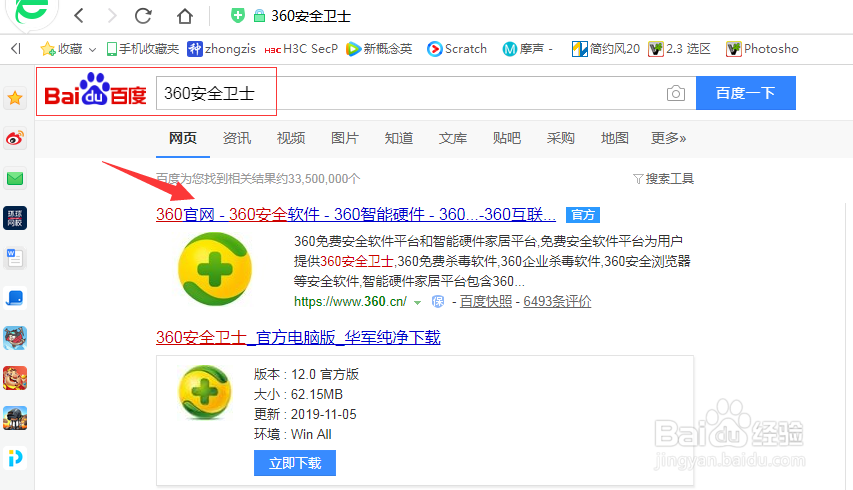Click the 360 logo thumbnail in first result
Viewport: 853px width, 490px height.
(x=215, y=269)
